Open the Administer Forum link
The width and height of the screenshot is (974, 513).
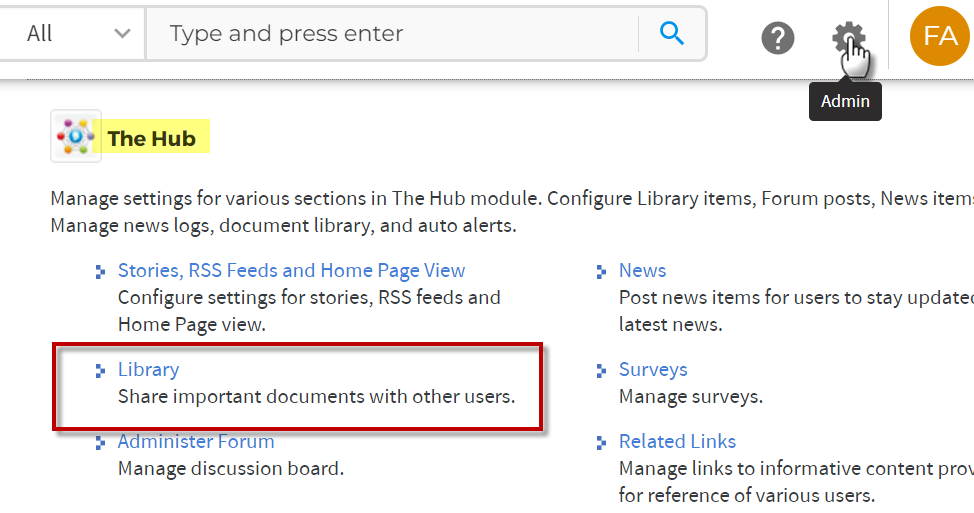[x=196, y=442]
